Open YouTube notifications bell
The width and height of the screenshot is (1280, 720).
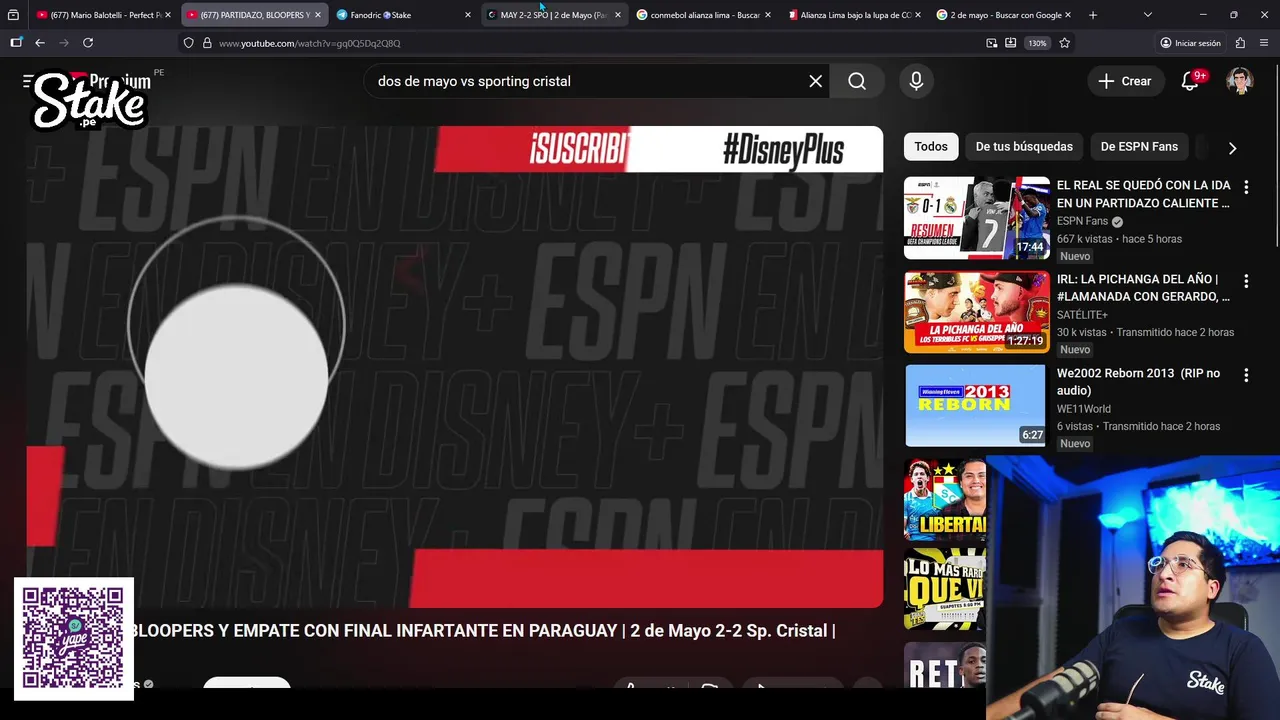(1190, 81)
